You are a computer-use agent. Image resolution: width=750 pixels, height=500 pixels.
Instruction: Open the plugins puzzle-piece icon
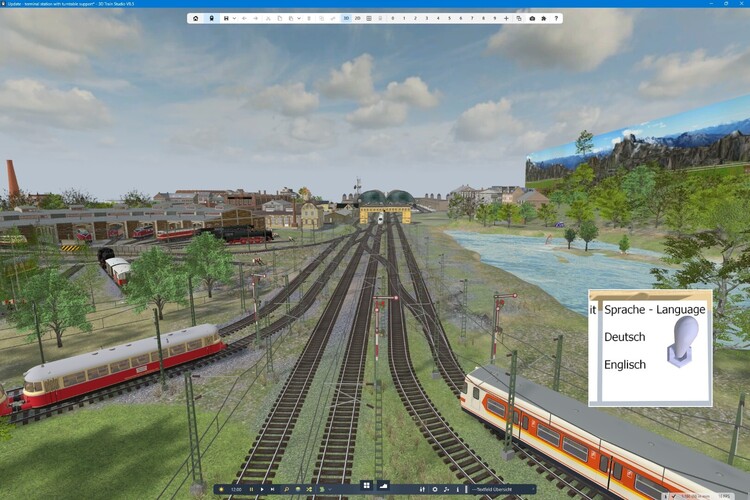point(544,18)
